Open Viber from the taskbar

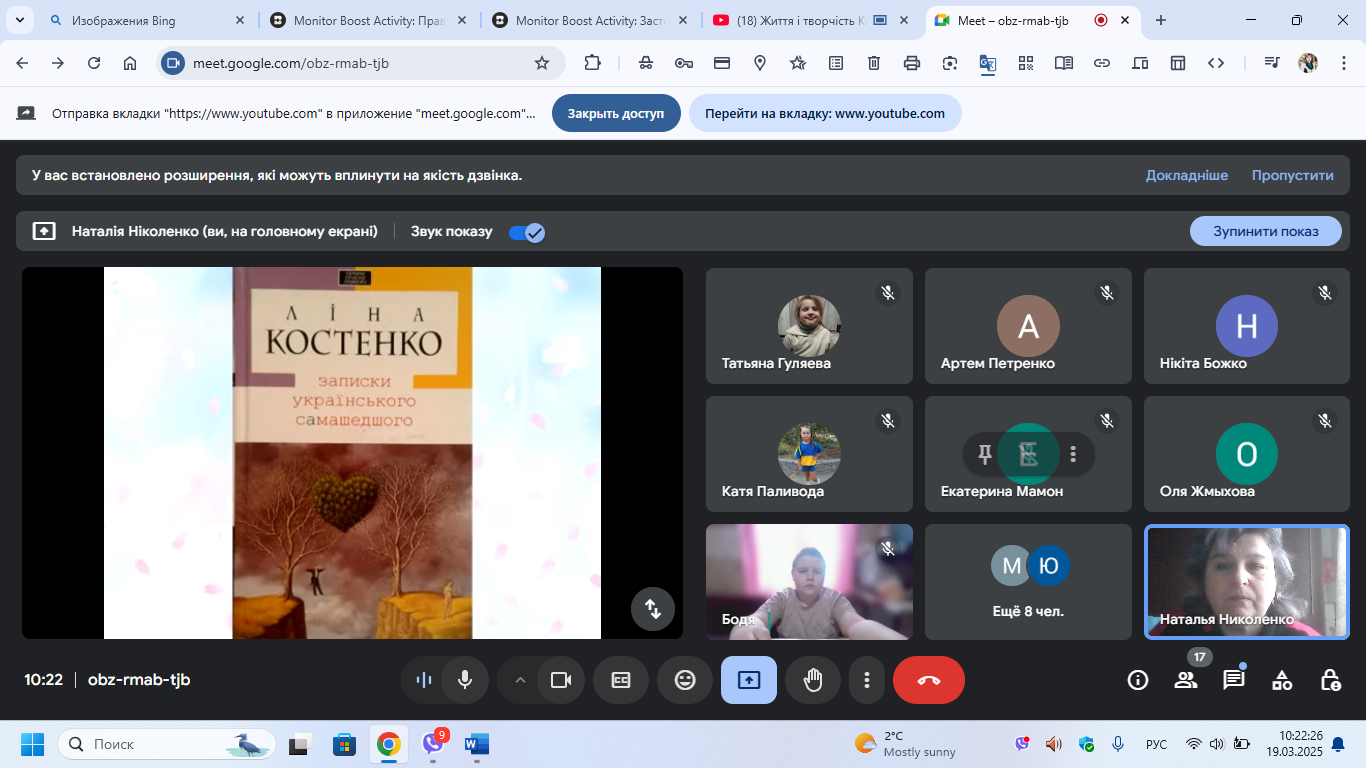(x=433, y=744)
